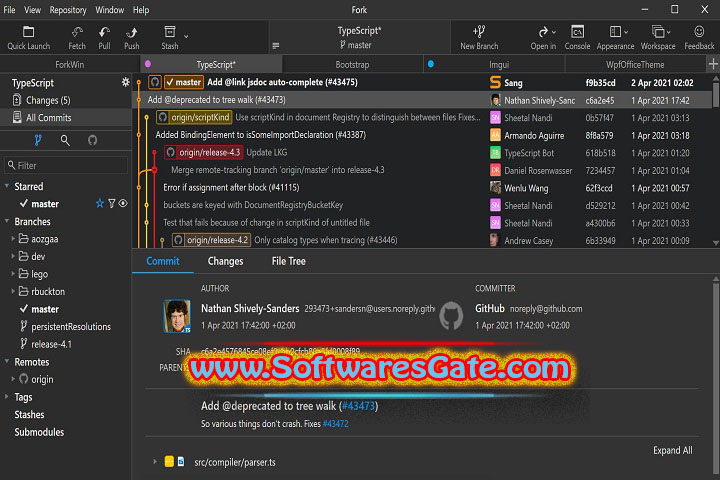The image size is (720, 480).
Task: Expand the aozgaa branch folder
Action: [13, 238]
